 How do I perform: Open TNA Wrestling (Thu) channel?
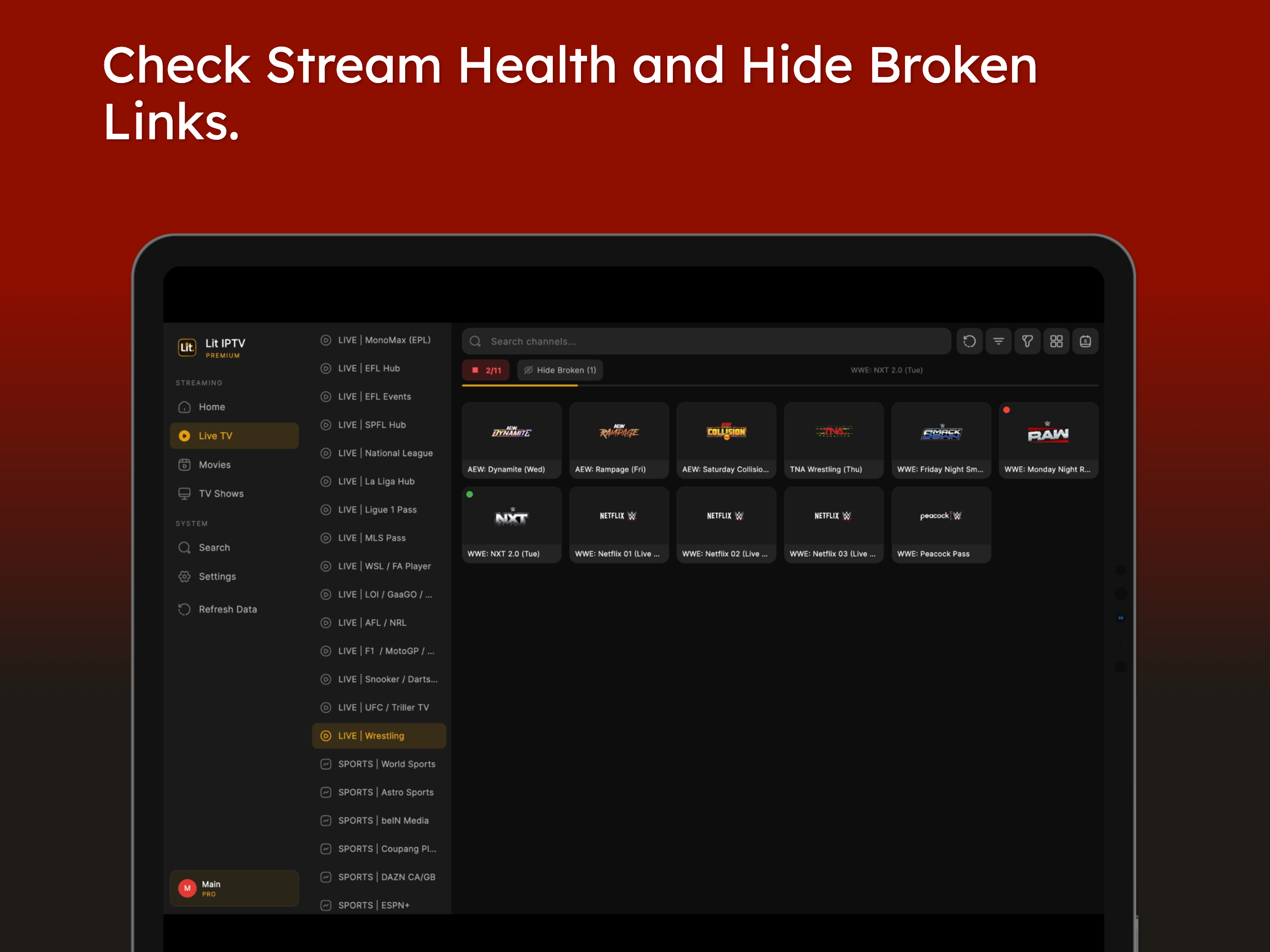833,440
